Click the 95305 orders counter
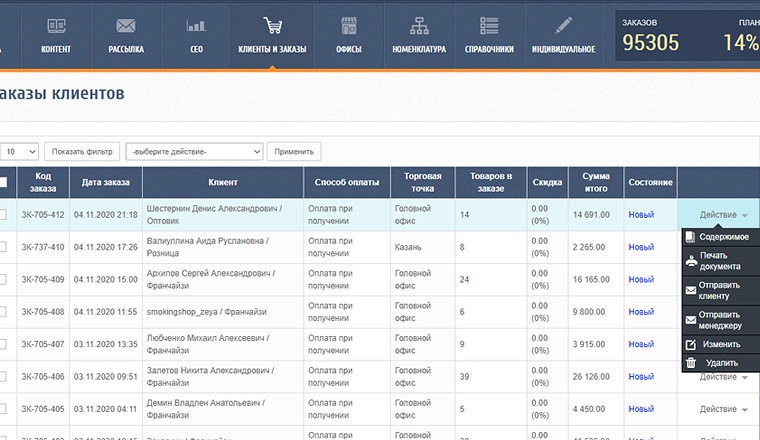Image resolution: width=760 pixels, height=440 pixels. 650,43
